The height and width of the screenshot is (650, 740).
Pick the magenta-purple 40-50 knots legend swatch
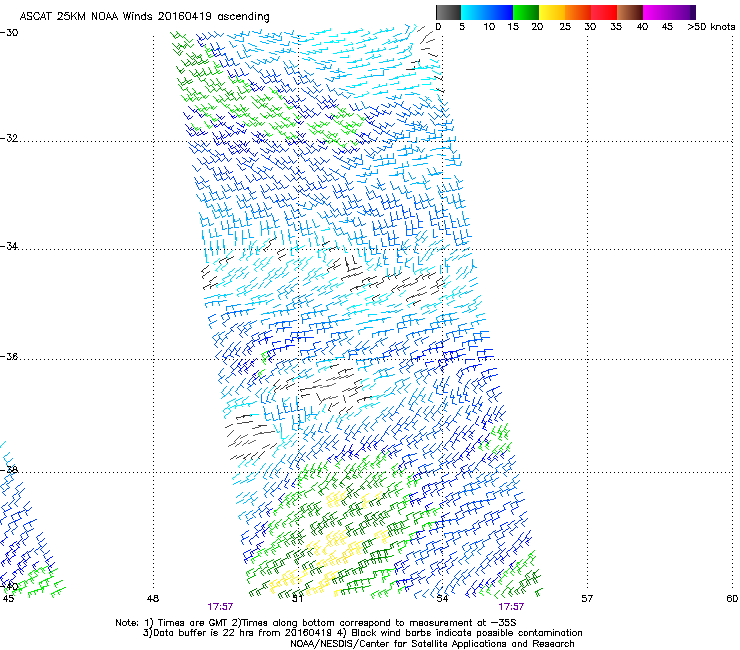click(x=669, y=12)
